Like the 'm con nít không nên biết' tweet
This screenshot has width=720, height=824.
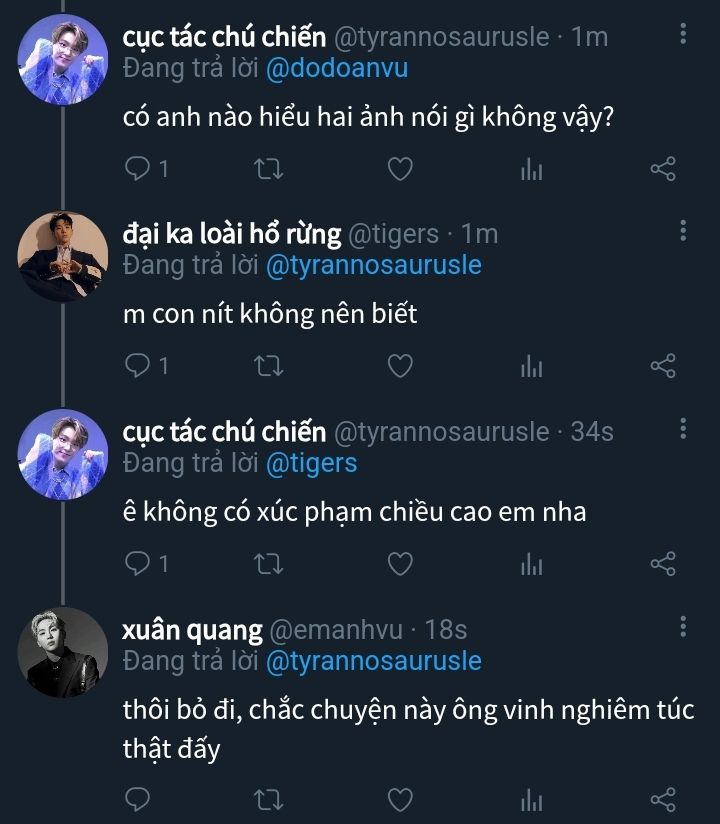pos(400,367)
